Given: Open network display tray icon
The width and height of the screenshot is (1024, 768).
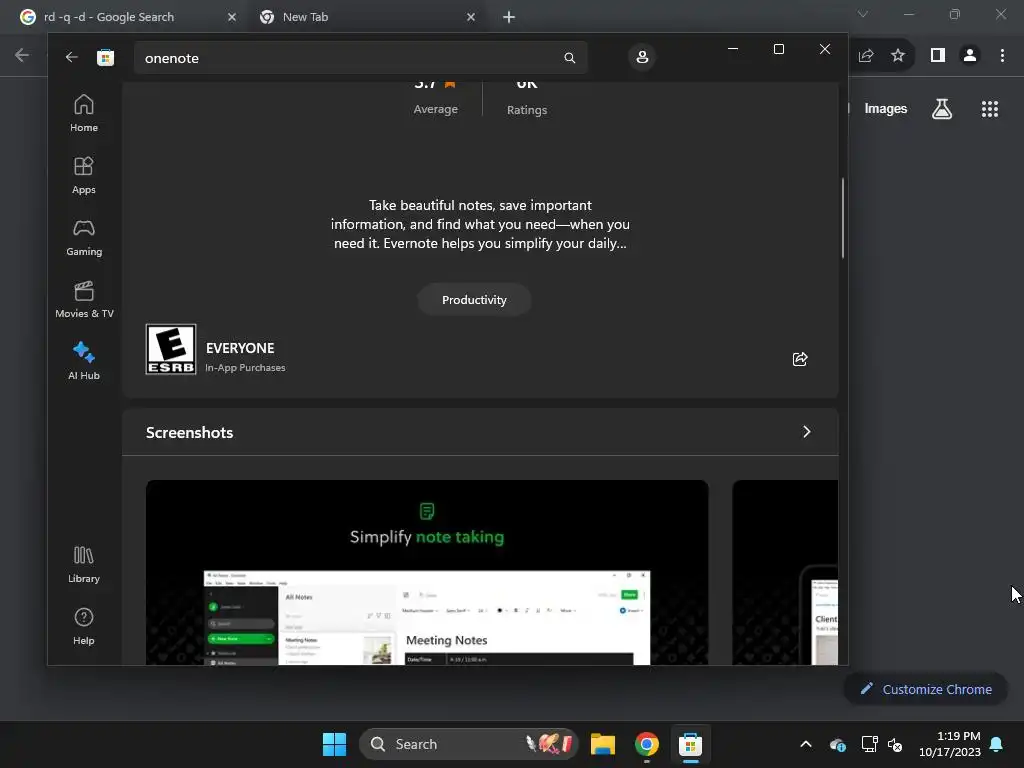Looking at the screenshot, I should coord(869,744).
